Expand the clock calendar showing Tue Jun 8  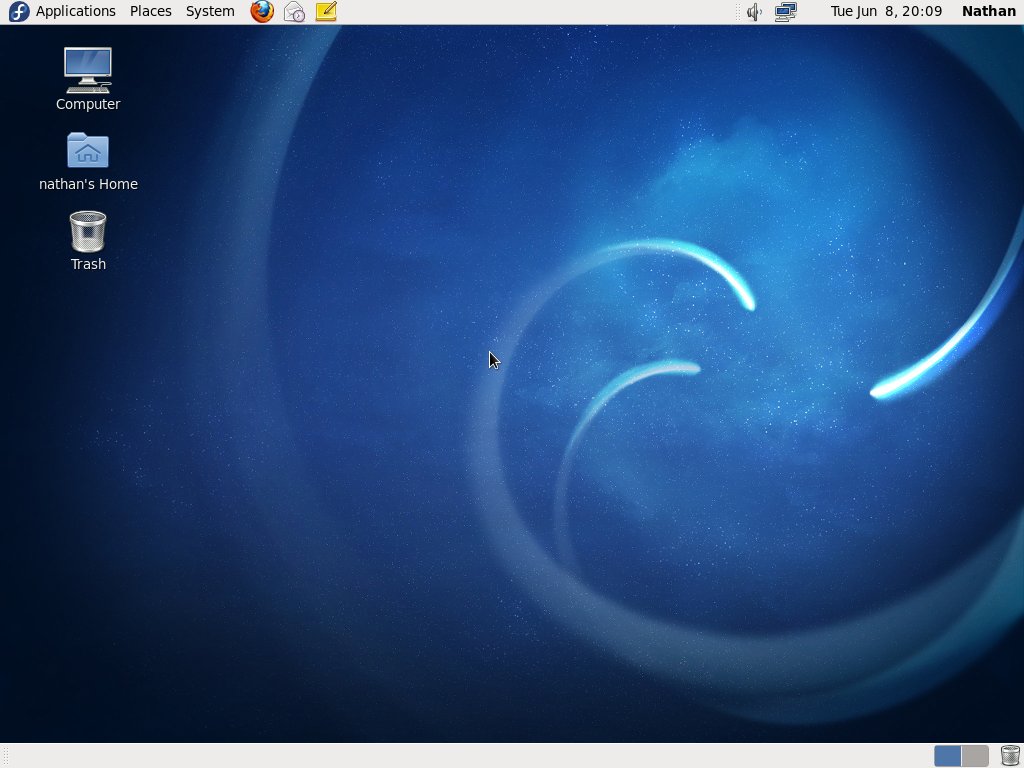pyautogui.click(x=886, y=12)
